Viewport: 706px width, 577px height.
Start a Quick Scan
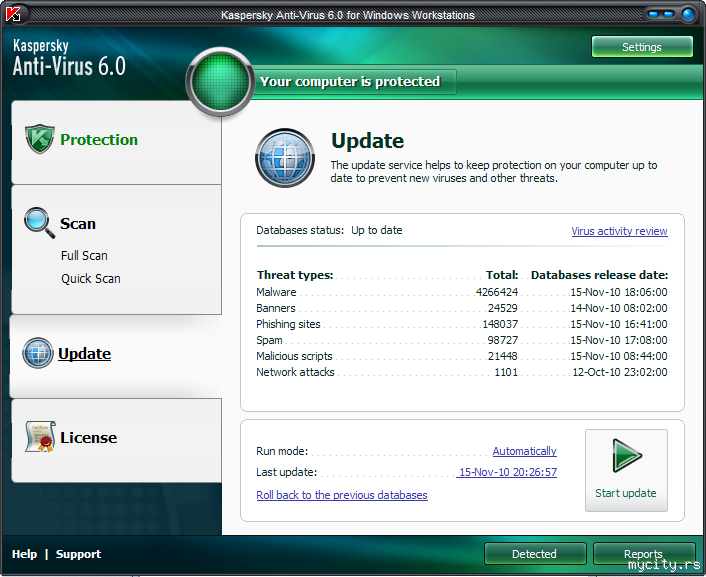pyautogui.click(x=91, y=278)
